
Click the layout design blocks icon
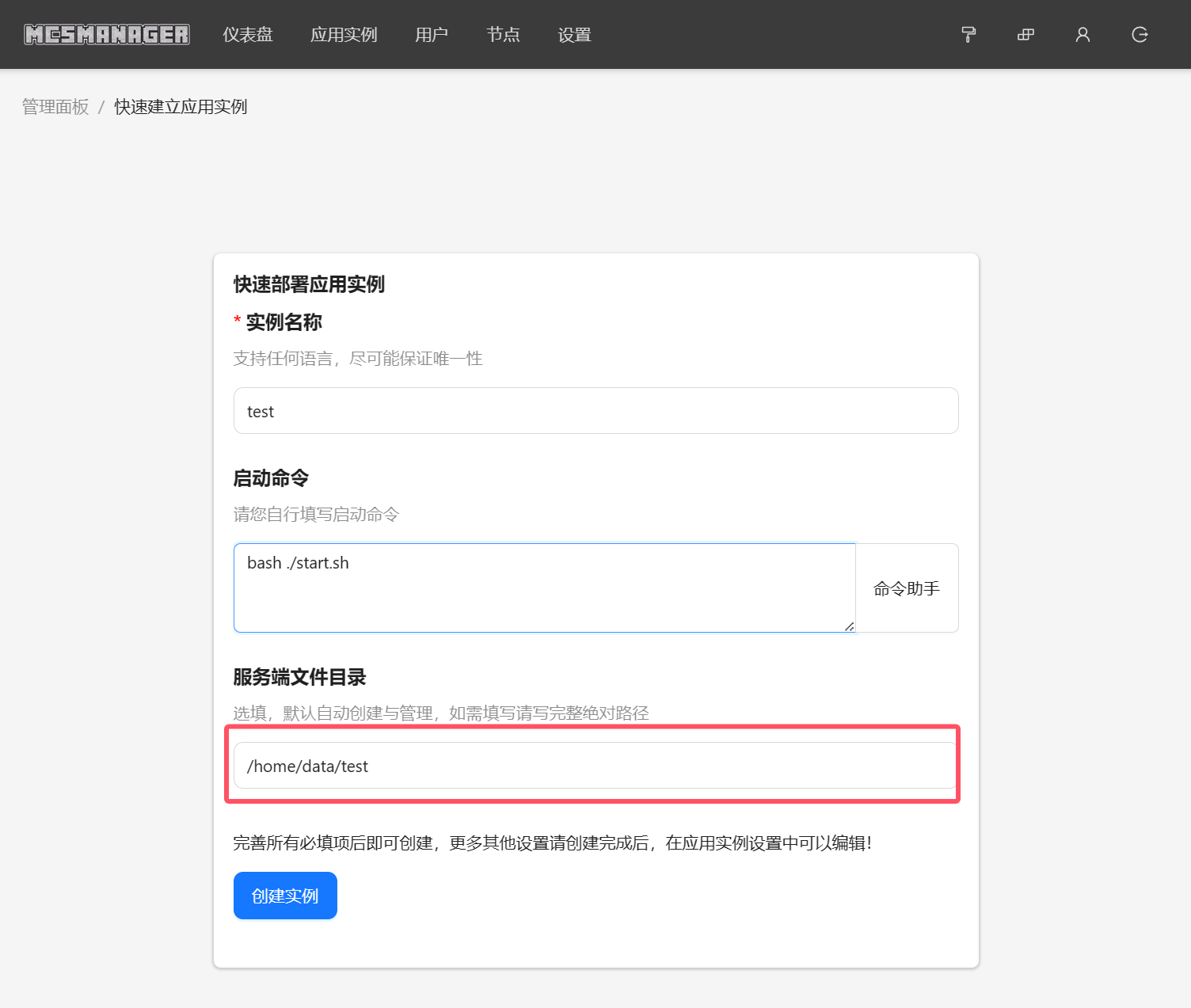[1025, 34]
